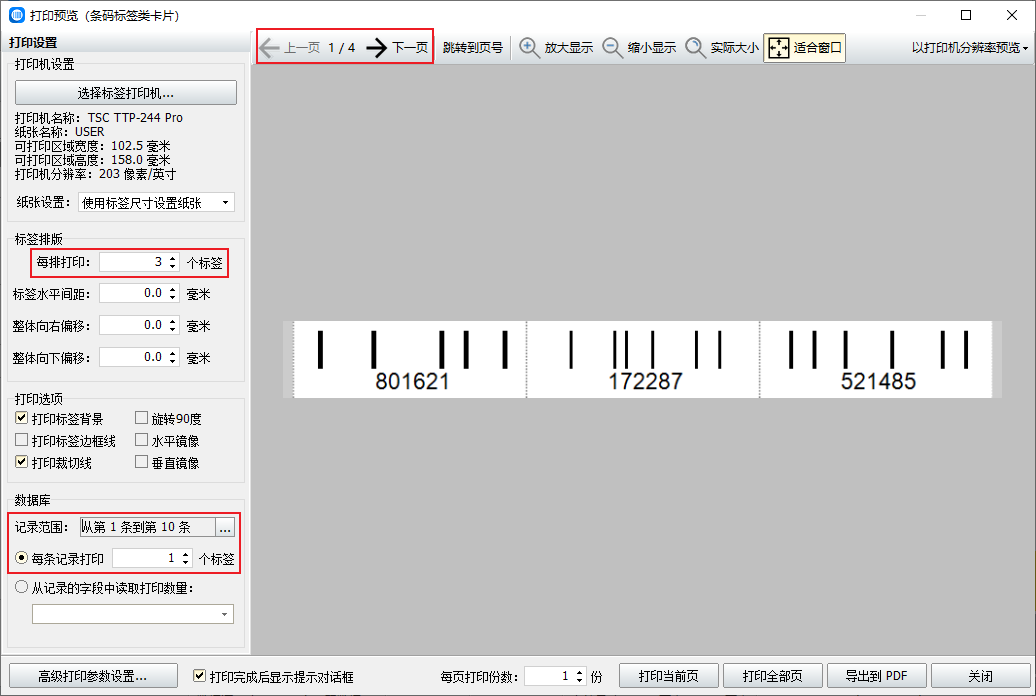Uncheck 打印标签背景 checkbox
The image size is (1036, 696).
(x=22, y=418)
